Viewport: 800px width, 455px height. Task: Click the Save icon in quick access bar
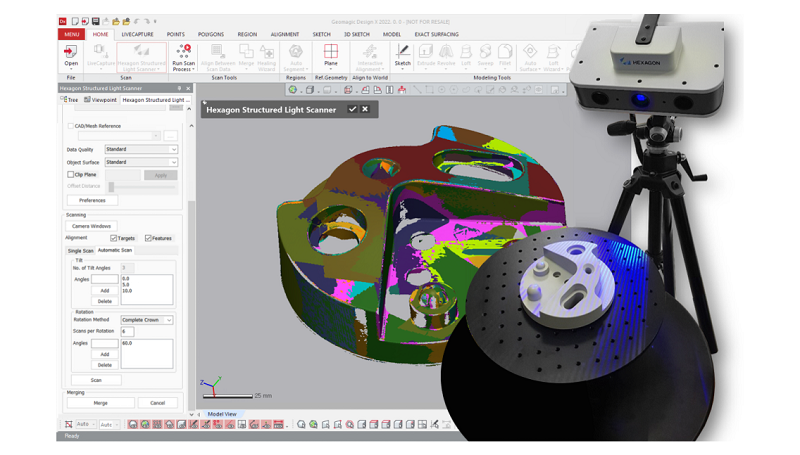pos(95,21)
